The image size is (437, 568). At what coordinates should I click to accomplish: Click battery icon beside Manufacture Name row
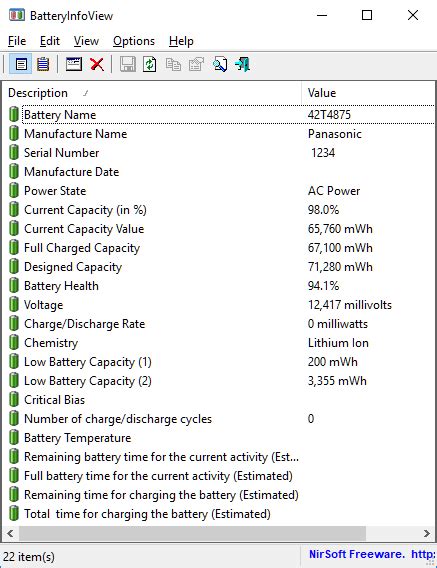(x=14, y=133)
